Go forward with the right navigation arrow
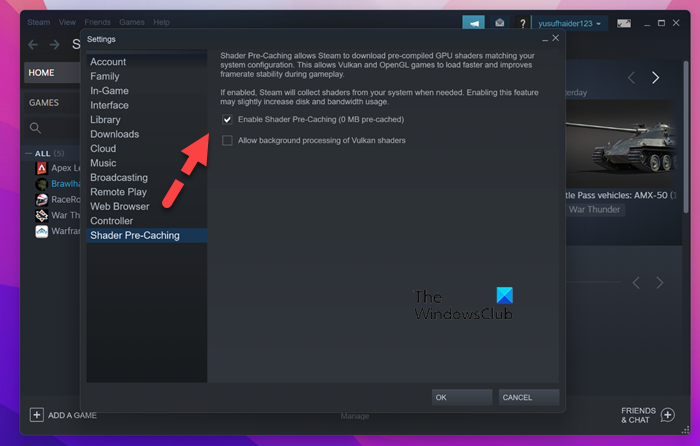This screenshot has width=700, height=446. (x=54, y=45)
